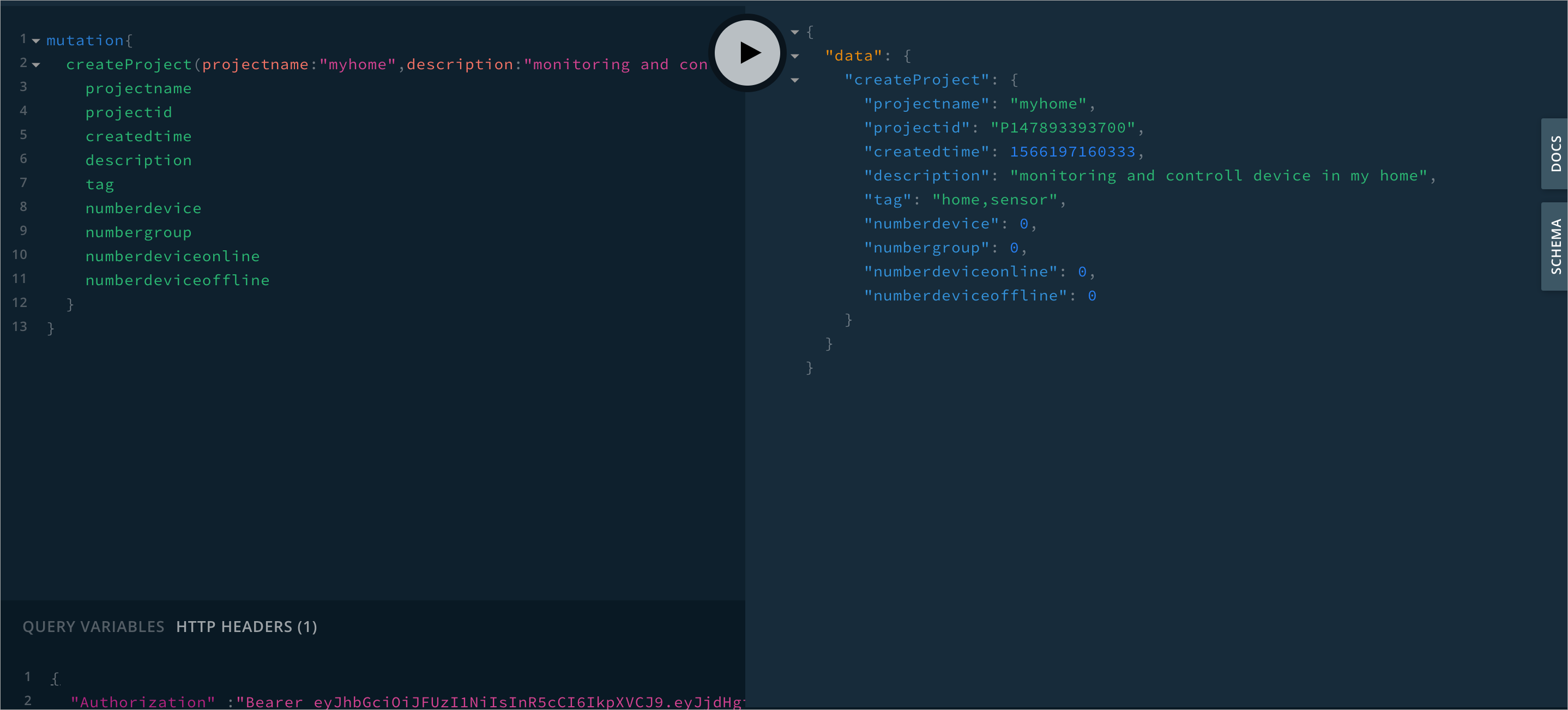Click the response description string about monitoring
Viewport: 1568px width, 710px height.
tap(1219, 176)
